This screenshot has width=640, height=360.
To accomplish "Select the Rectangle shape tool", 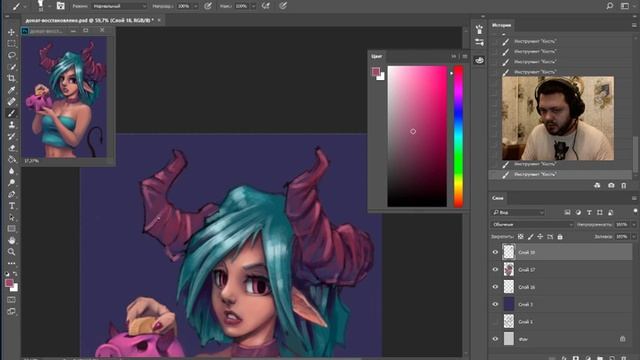I will [11, 229].
